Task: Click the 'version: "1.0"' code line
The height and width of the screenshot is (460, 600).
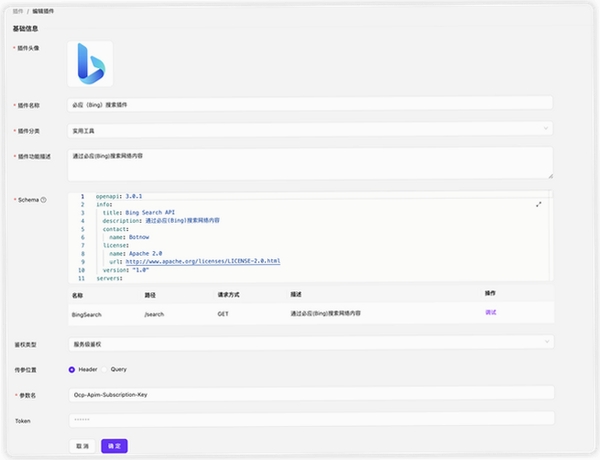Action: [x=126, y=270]
